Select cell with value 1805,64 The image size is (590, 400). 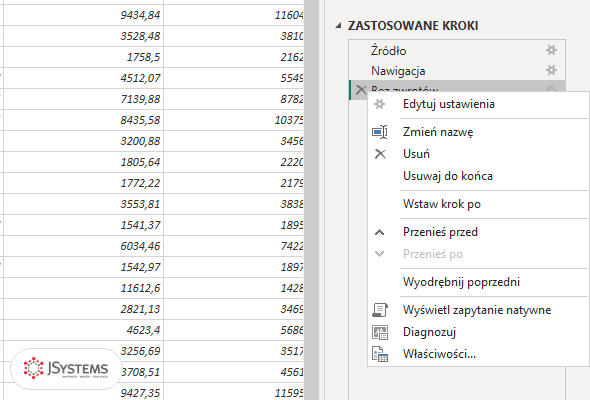(x=84, y=163)
